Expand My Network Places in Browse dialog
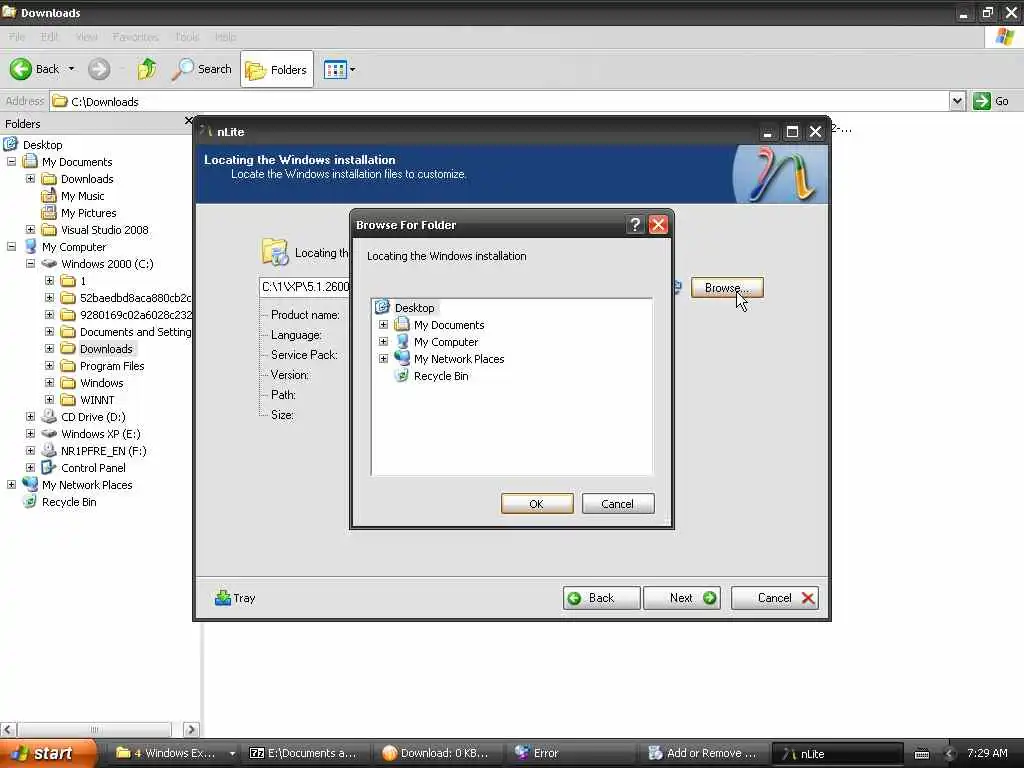Image resolution: width=1024 pixels, height=768 pixels. click(x=383, y=359)
